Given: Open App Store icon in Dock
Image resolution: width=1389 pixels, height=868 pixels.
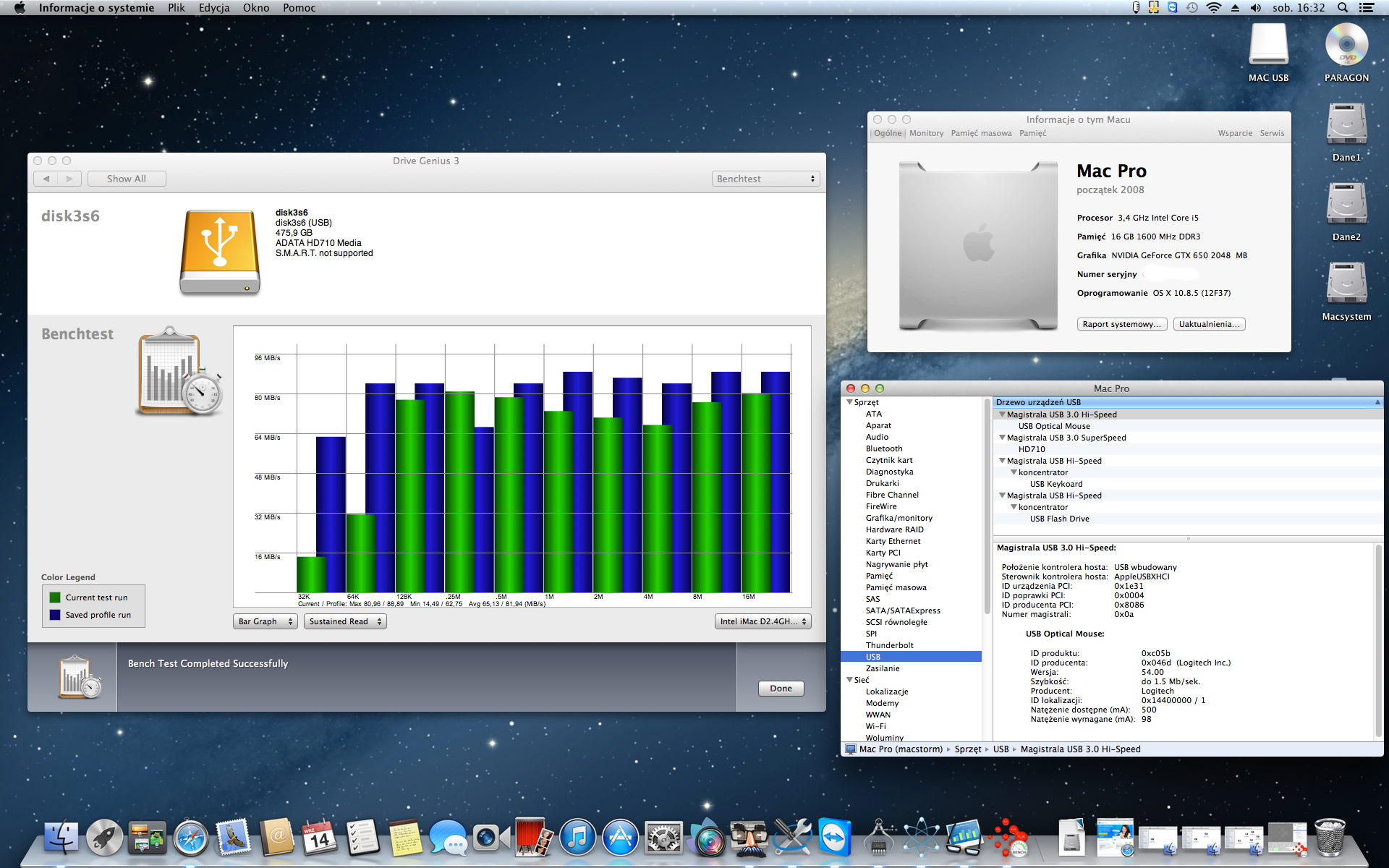Looking at the screenshot, I should tap(620, 838).
